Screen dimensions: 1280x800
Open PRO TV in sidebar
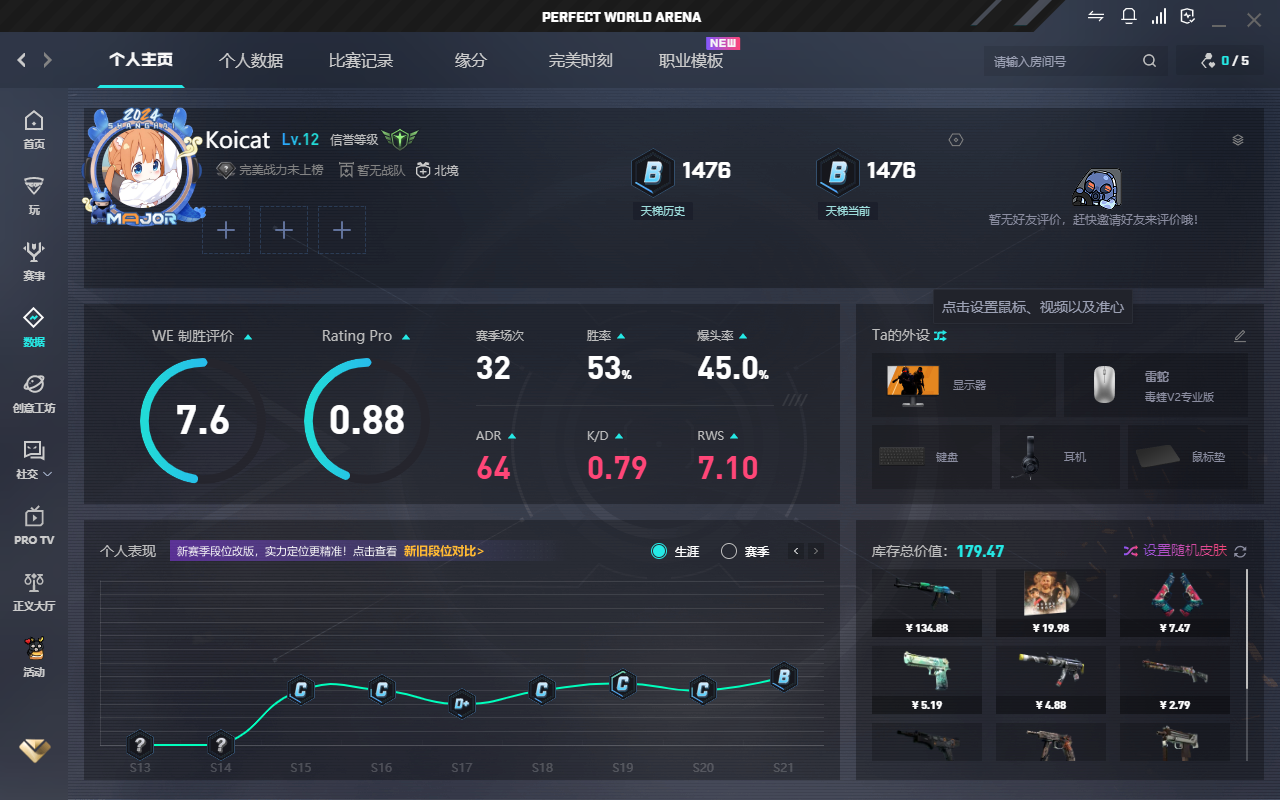[x=34, y=525]
